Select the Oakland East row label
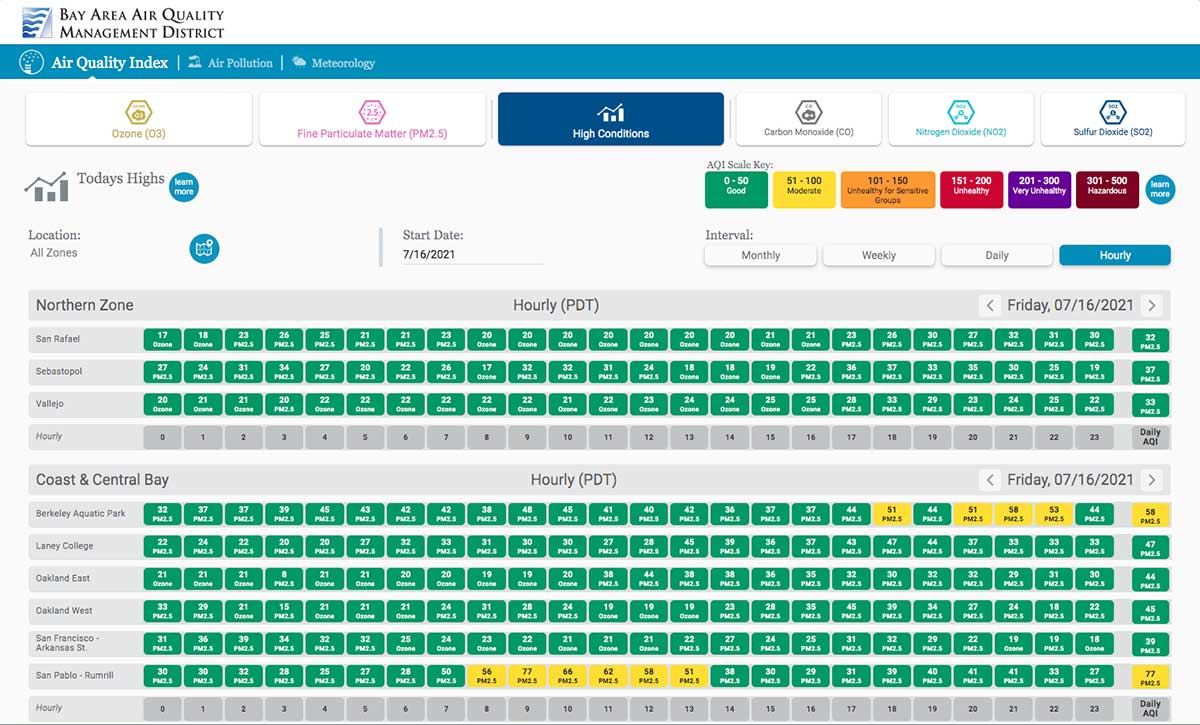Screen dimensions: 1200x725 click(63, 578)
